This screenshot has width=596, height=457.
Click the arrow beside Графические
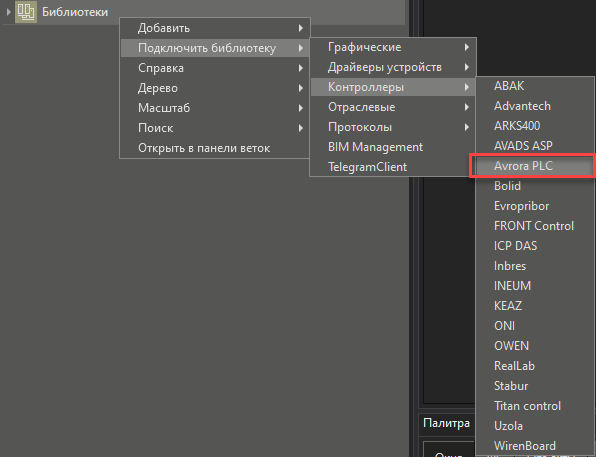[x=466, y=47]
